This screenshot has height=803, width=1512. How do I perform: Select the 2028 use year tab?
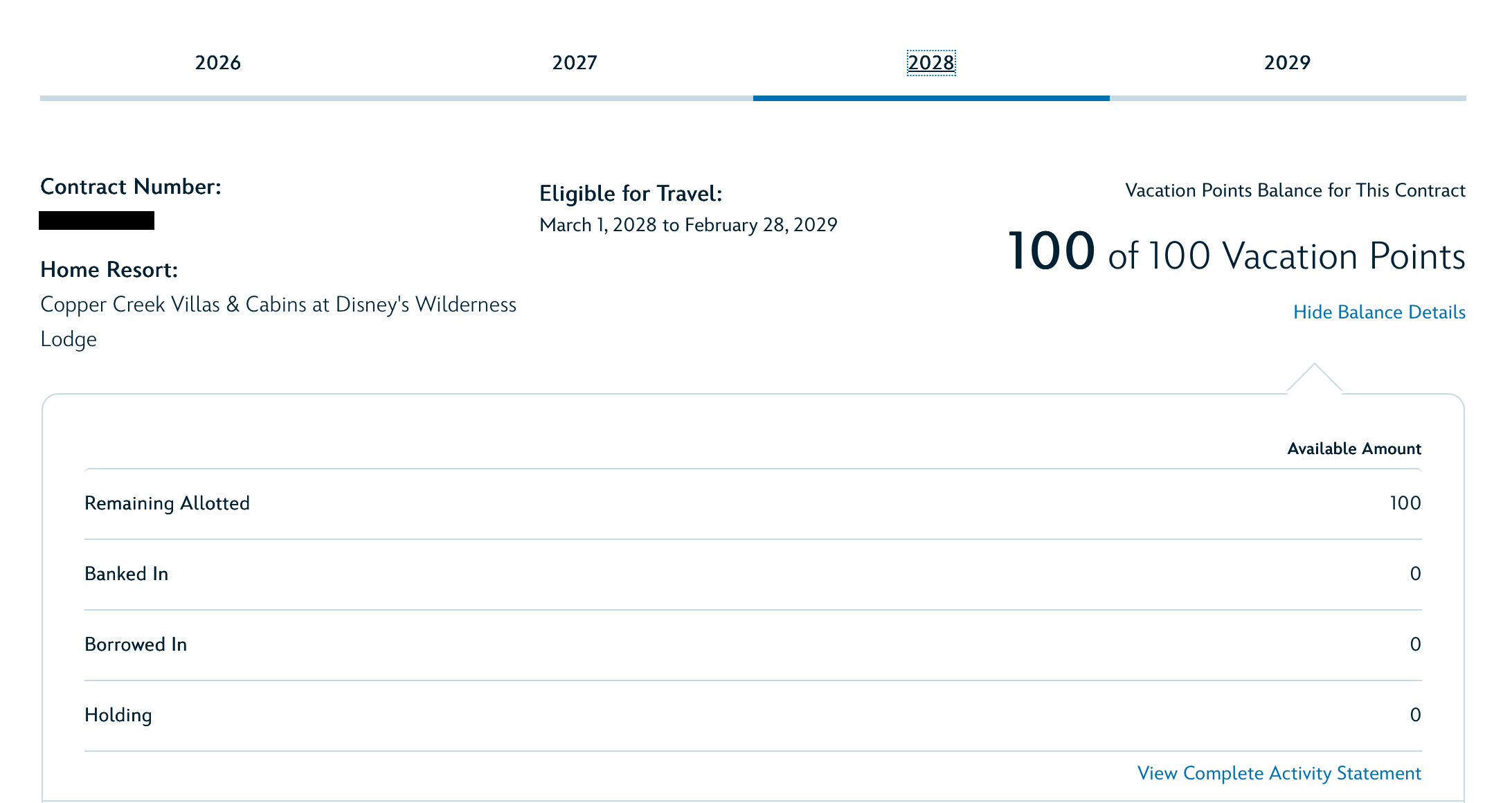coord(931,62)
